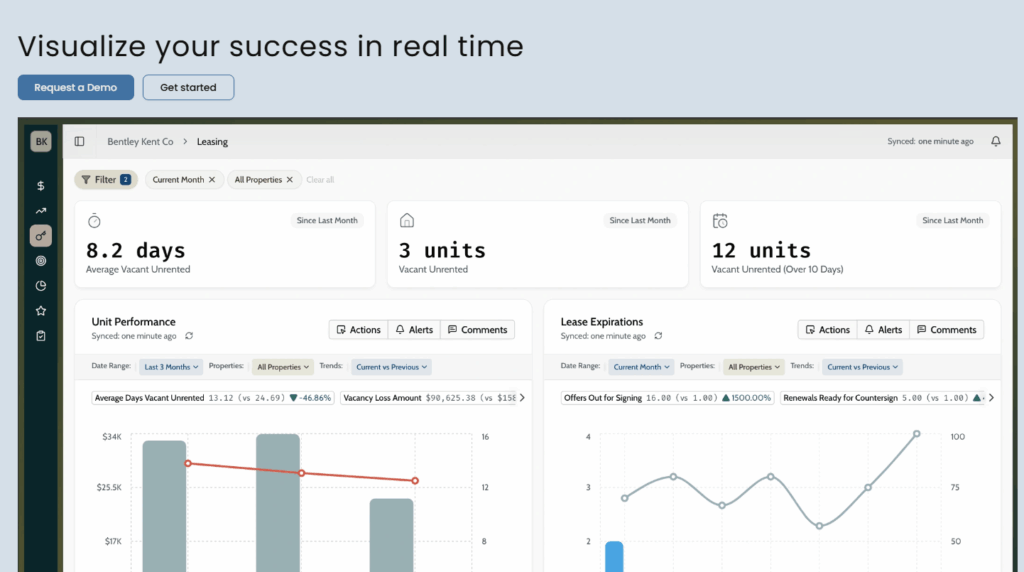Toggle the sidebar panel icon

click(x=80, y=142)
